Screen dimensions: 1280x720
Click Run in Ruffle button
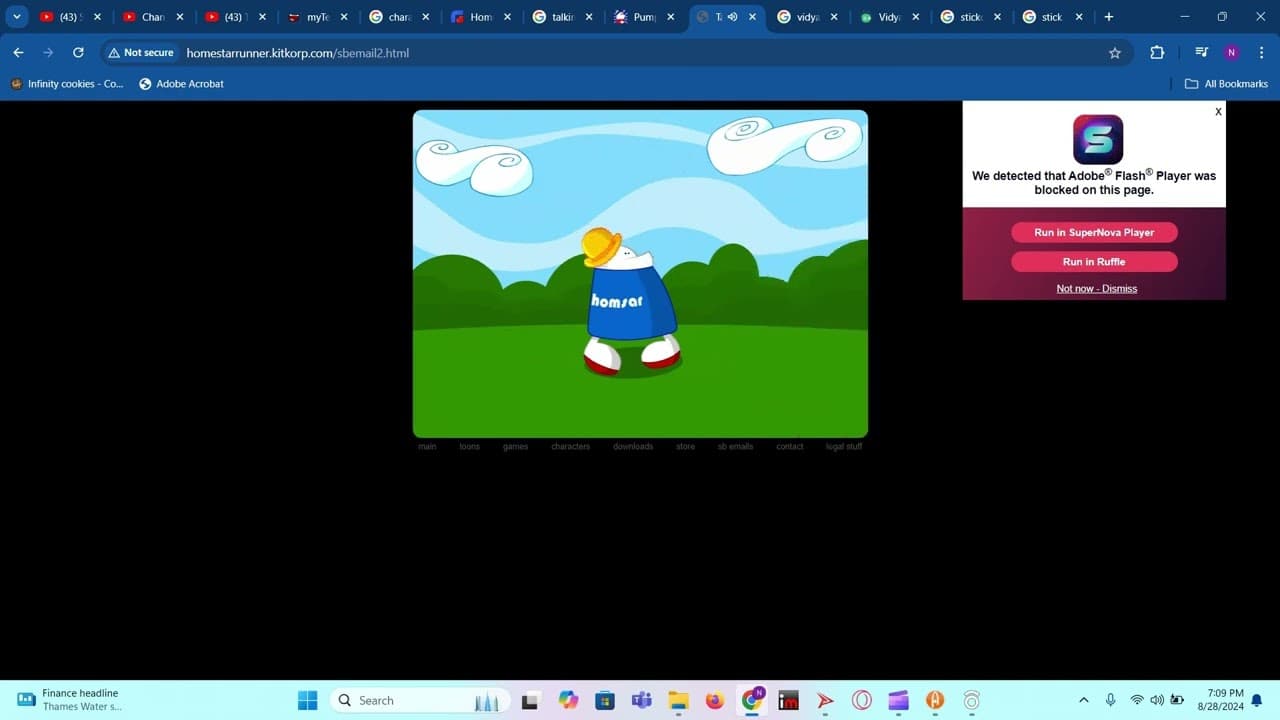1094,262
